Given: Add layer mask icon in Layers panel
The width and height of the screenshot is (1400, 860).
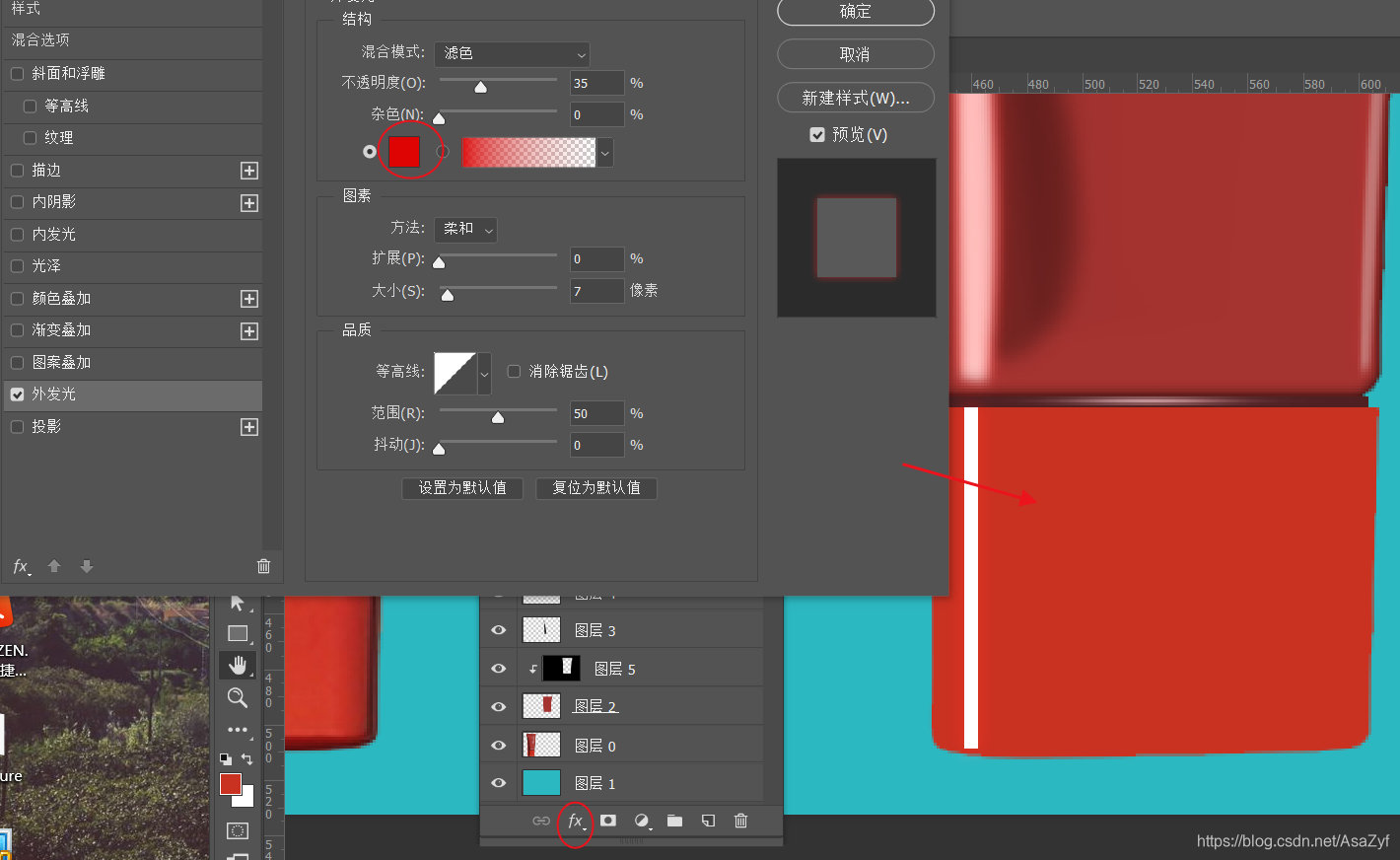Looking at the screenshot, I should [608, 821].
